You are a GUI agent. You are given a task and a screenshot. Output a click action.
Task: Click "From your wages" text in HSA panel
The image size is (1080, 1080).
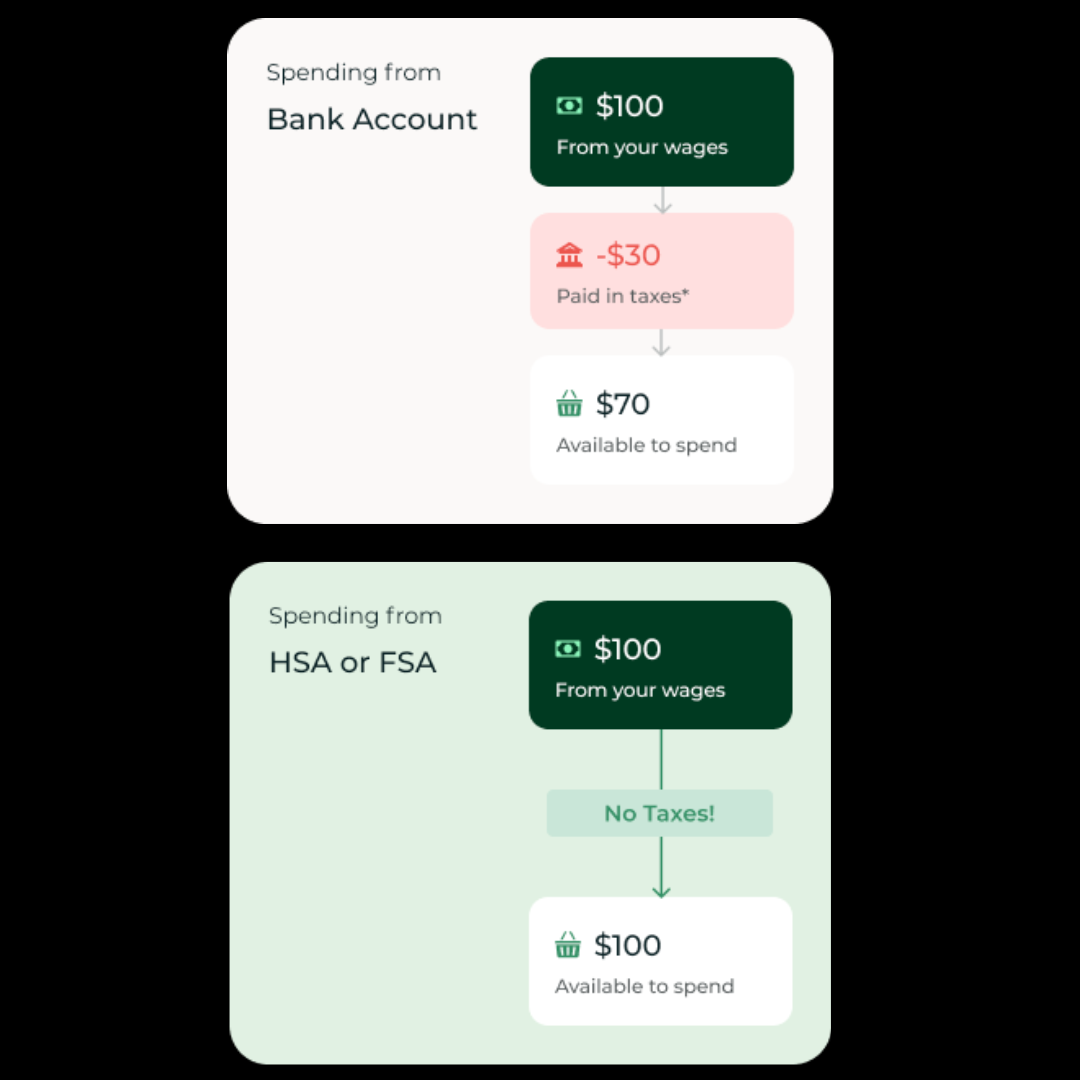pyautogui.click(x=640, y=691)
